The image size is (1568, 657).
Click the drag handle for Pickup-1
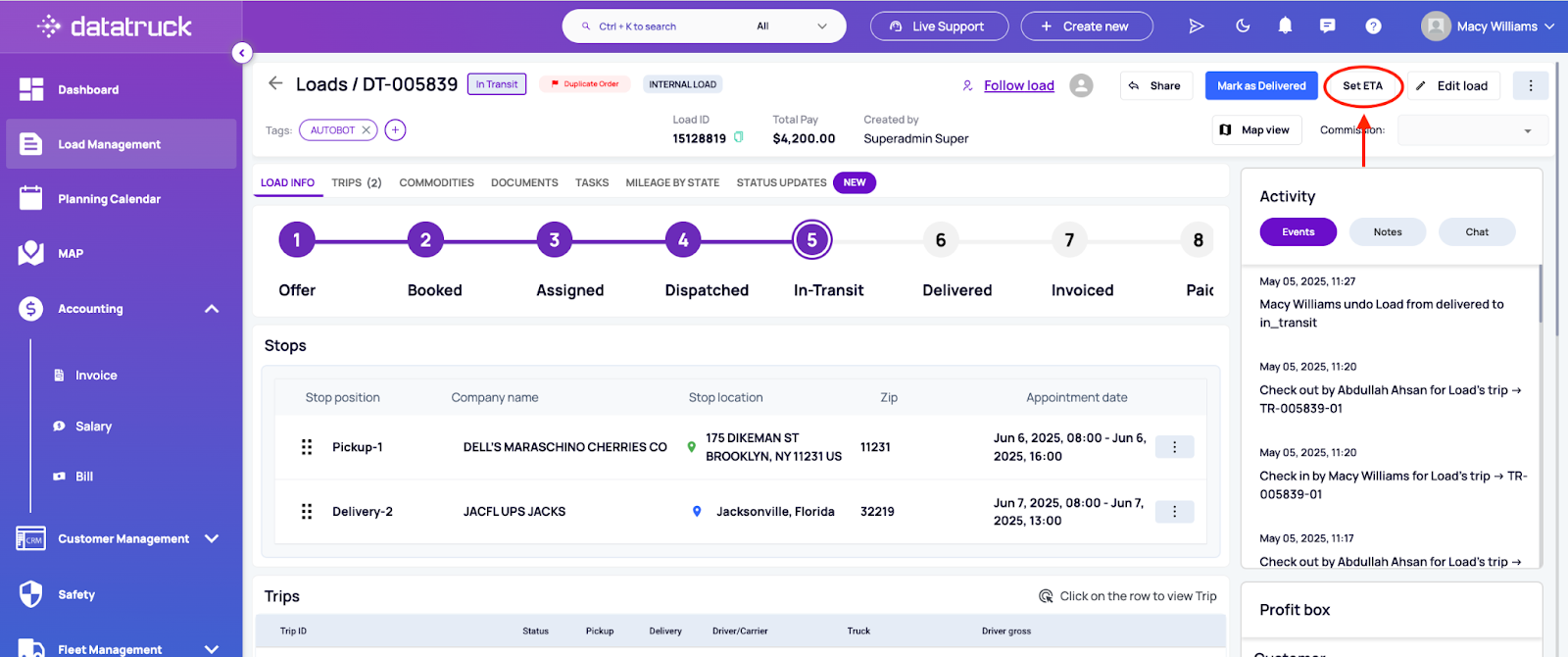[x=307, y=447]
